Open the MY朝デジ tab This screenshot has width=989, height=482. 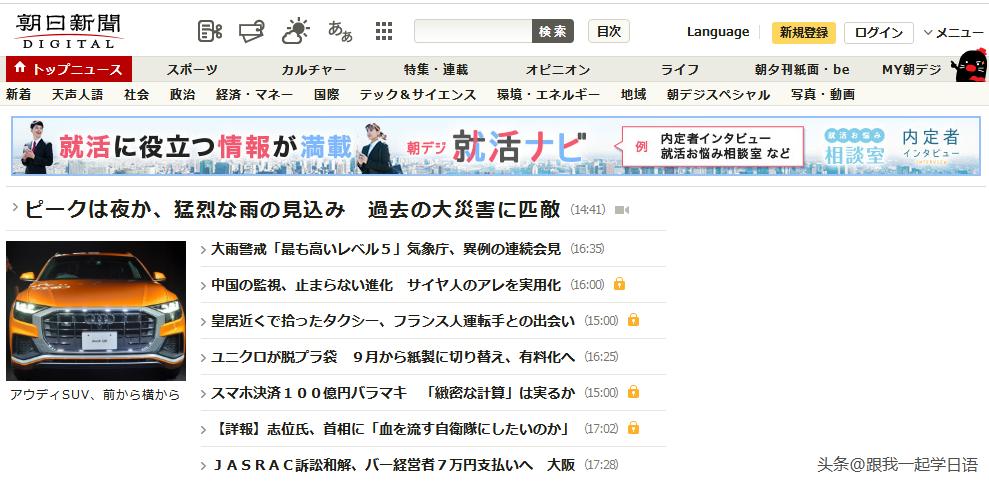tap(911, 69)
